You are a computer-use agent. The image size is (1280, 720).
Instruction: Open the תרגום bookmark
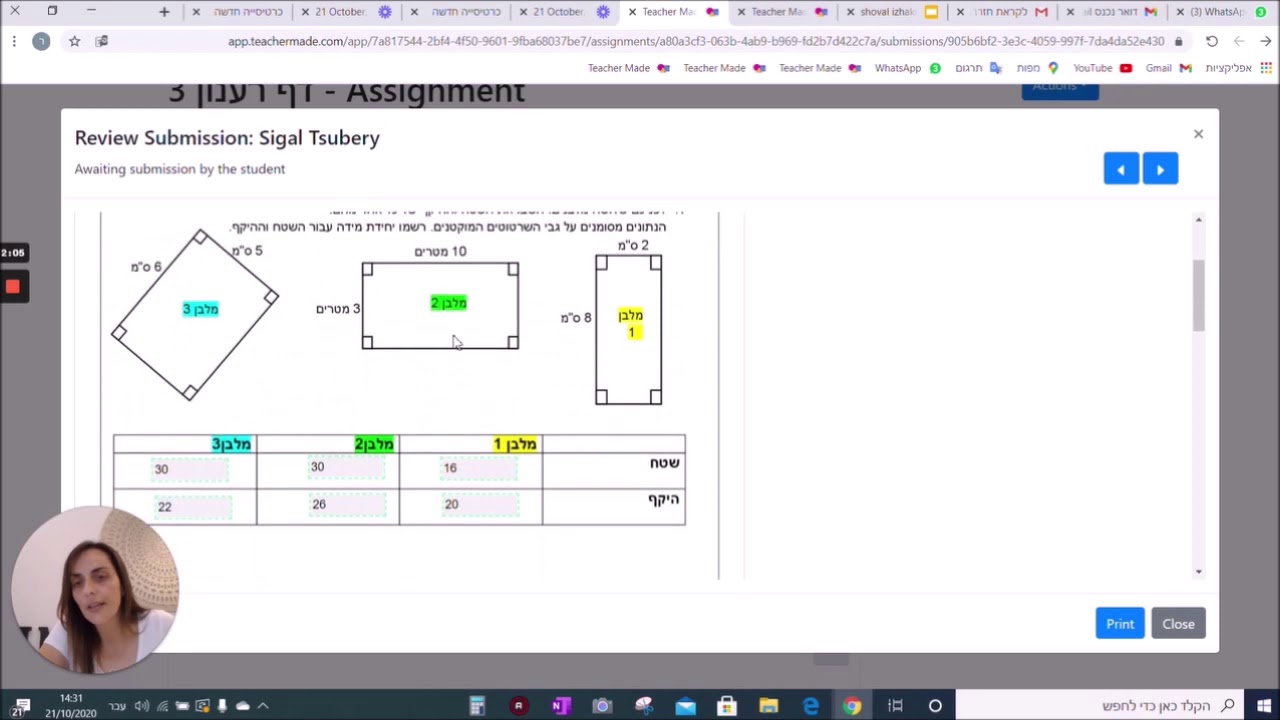[x=978, y=68]
